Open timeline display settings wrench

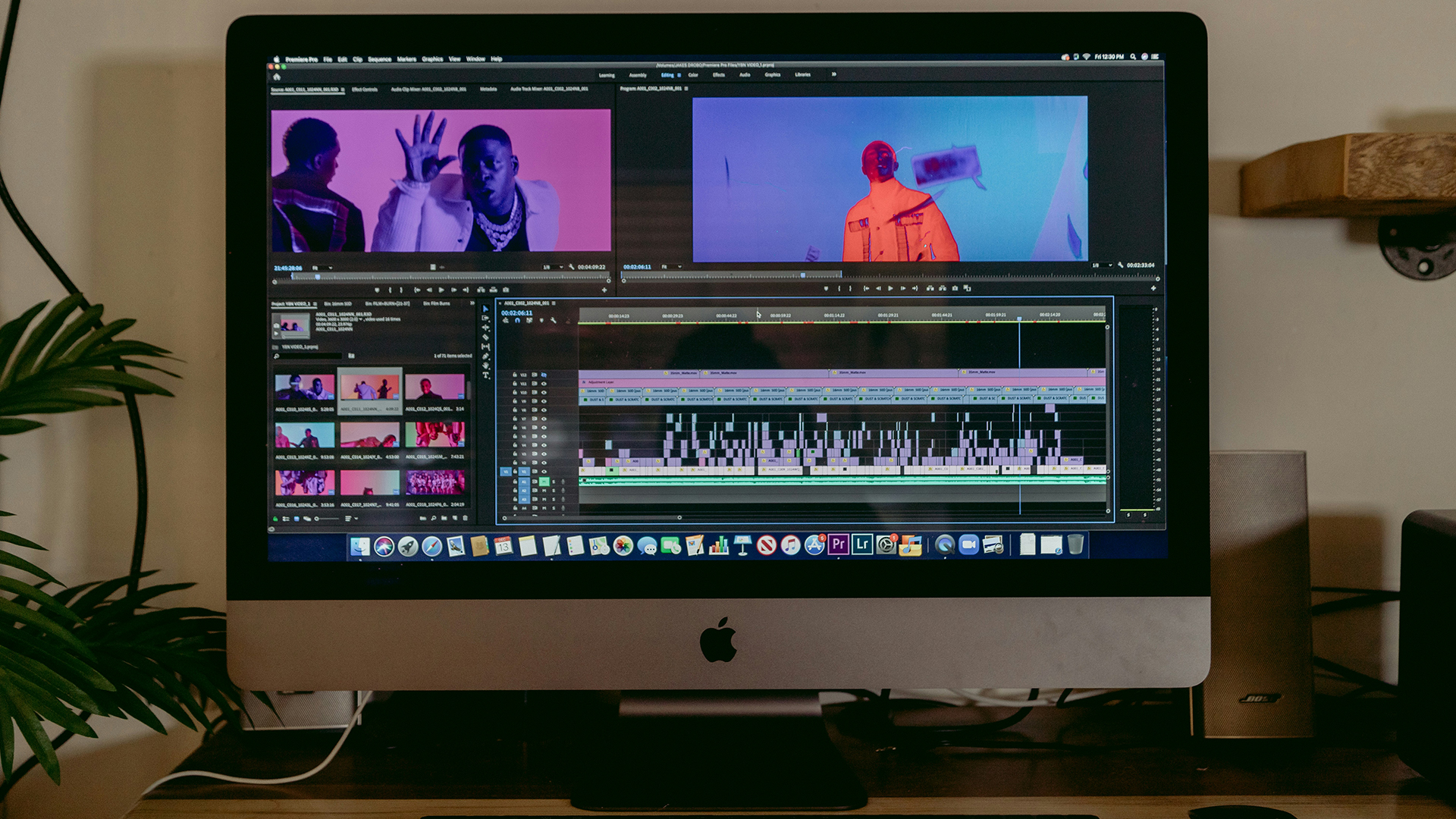[x=554, y=321]
